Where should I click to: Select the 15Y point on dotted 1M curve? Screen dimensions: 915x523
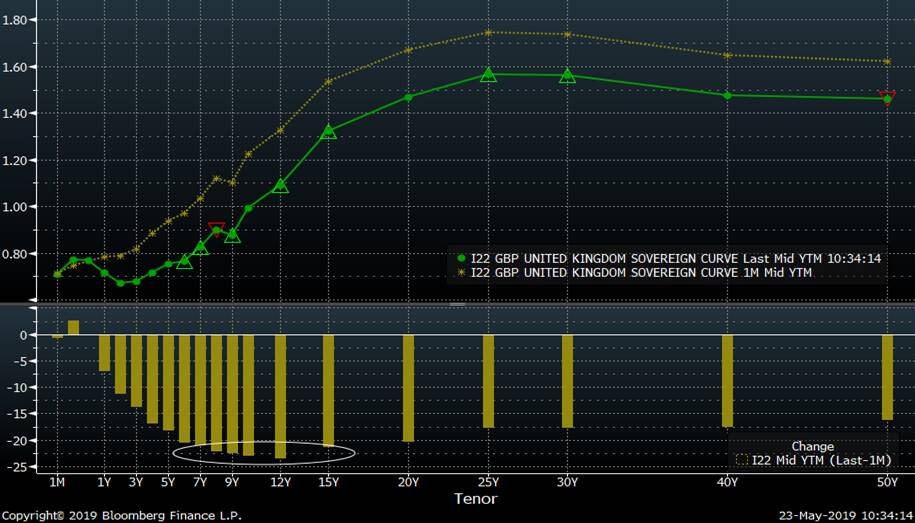(x=329, y=82)
